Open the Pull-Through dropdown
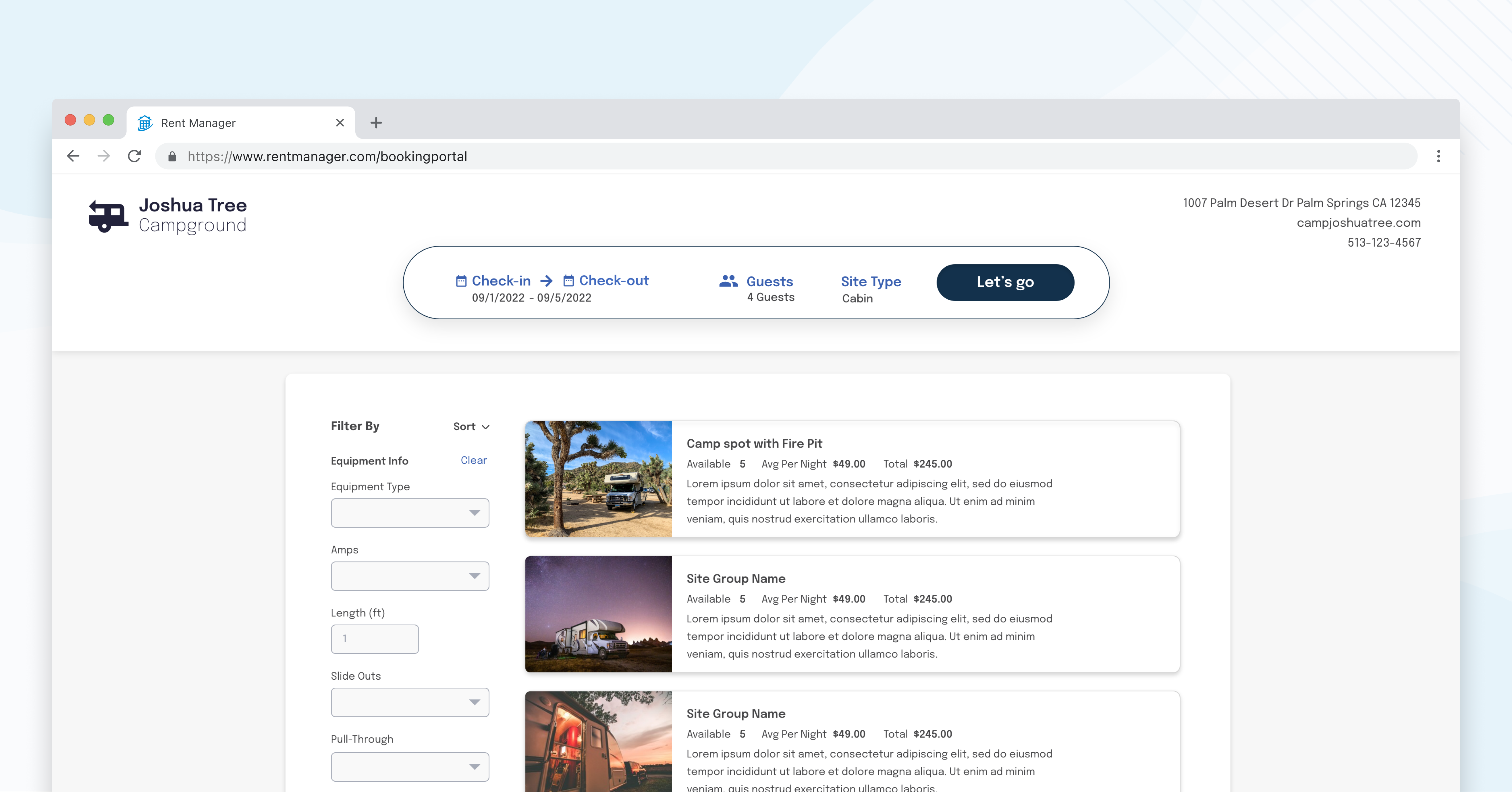 (410, 767)
